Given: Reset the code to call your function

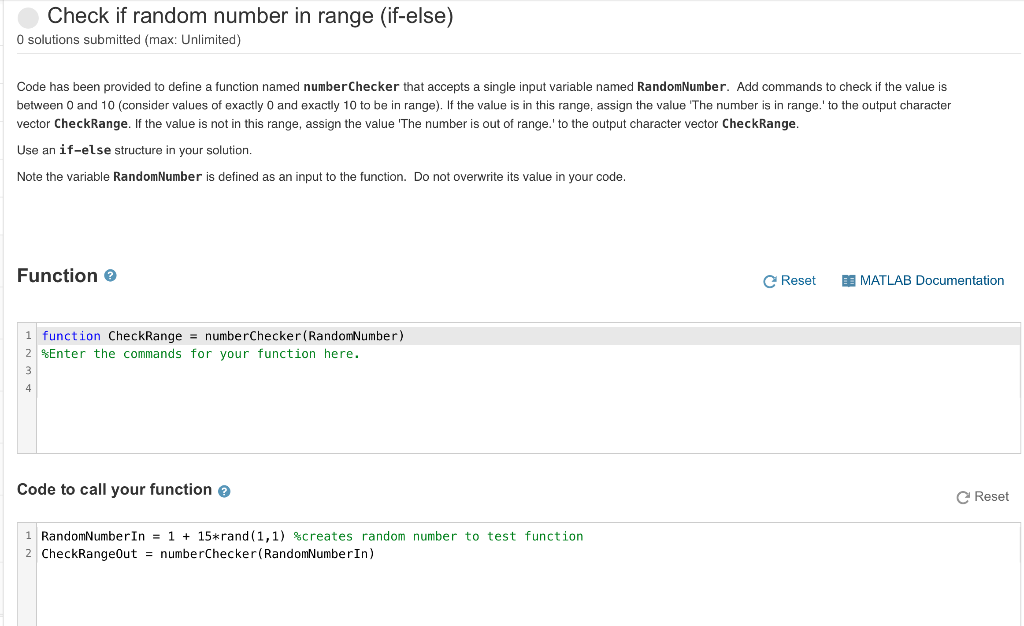Looking at the screenshot, I should [991, 497].
